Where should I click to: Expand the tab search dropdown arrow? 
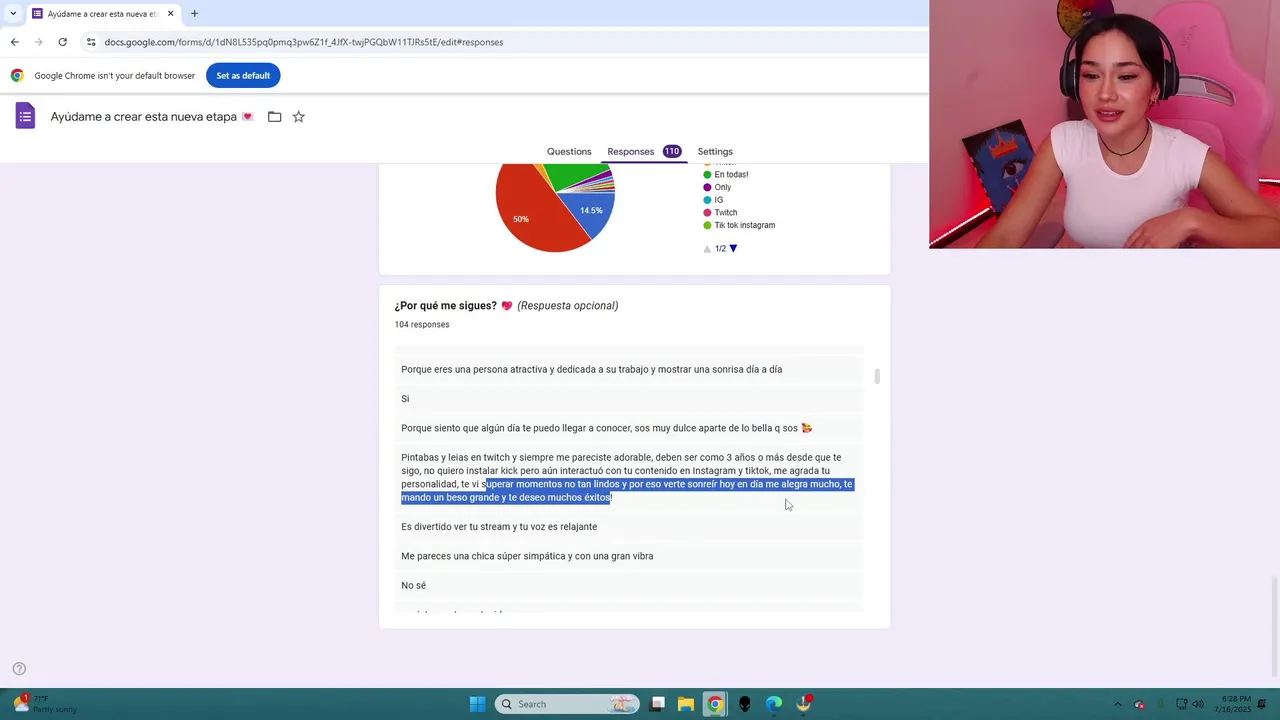pos(12,14)
